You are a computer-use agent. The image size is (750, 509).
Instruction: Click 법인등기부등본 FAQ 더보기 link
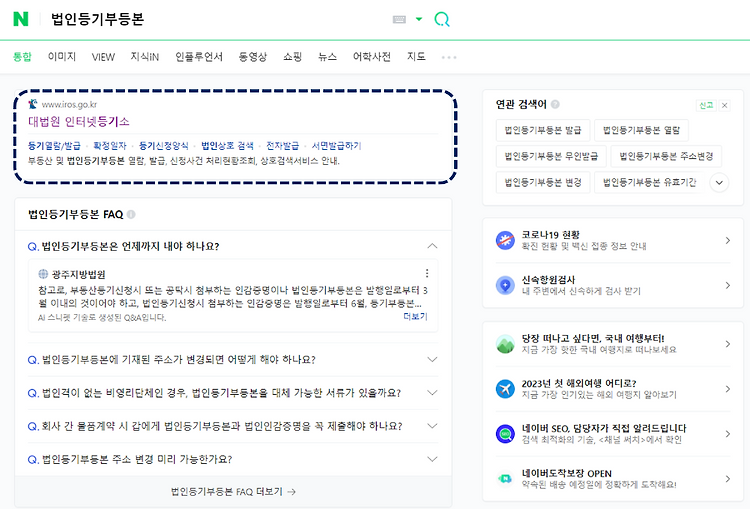(233, 491)
